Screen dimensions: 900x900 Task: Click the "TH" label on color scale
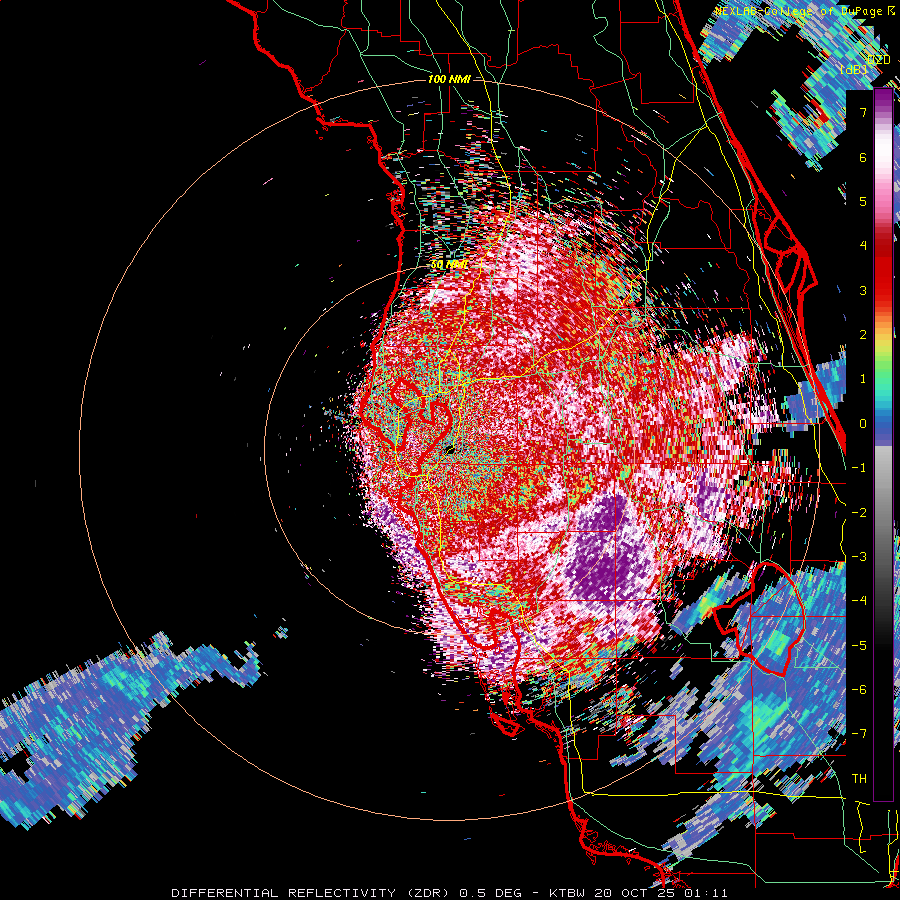pyautogui.click(x=859, y=778)
